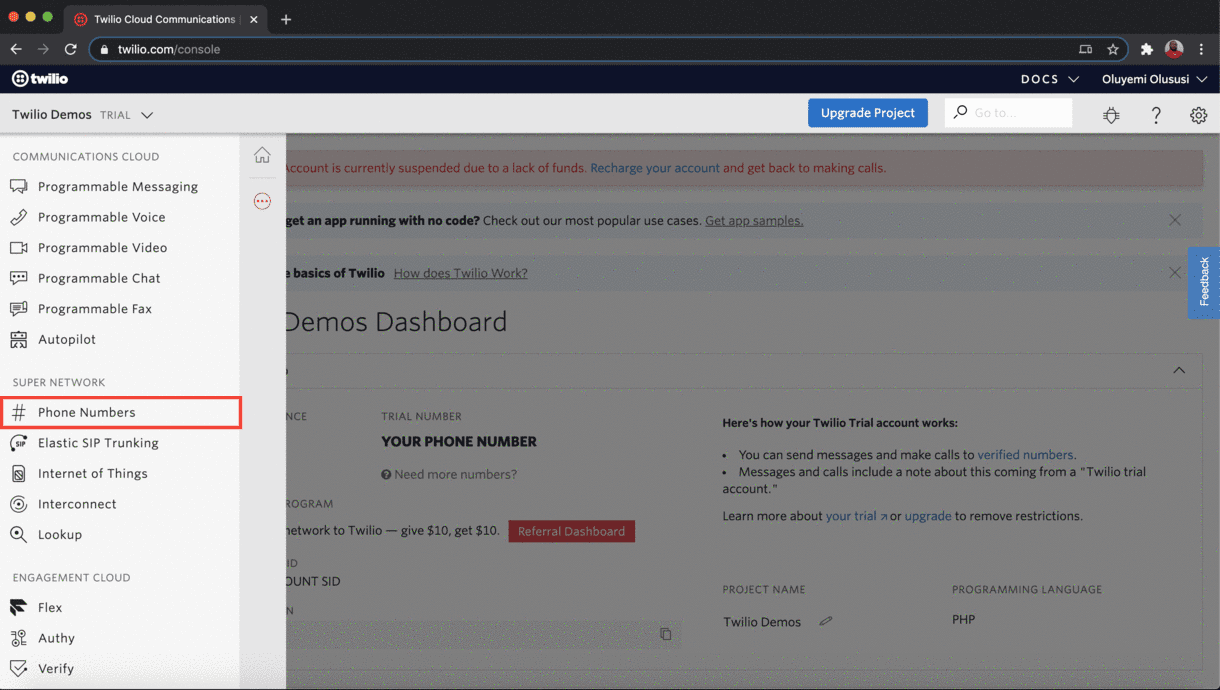Open Chrome three-dot menu
The height and width of the screenshot is (690, 1220).
pos(1201,49)
